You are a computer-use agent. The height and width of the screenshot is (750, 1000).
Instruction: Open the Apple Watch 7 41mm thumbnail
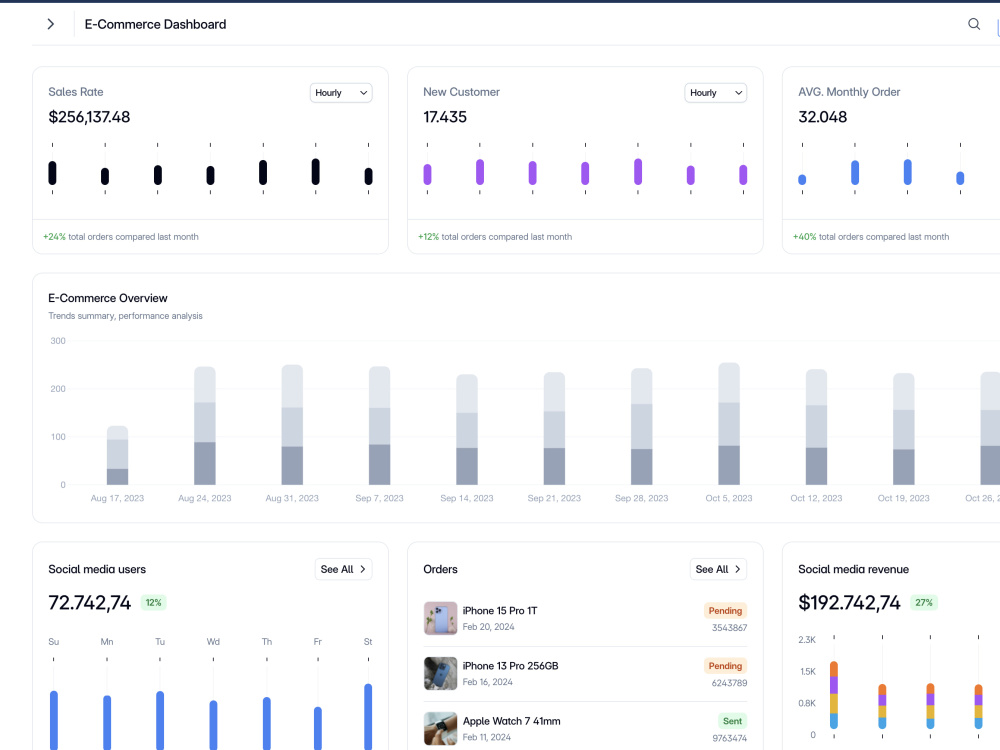coord(440,728)
